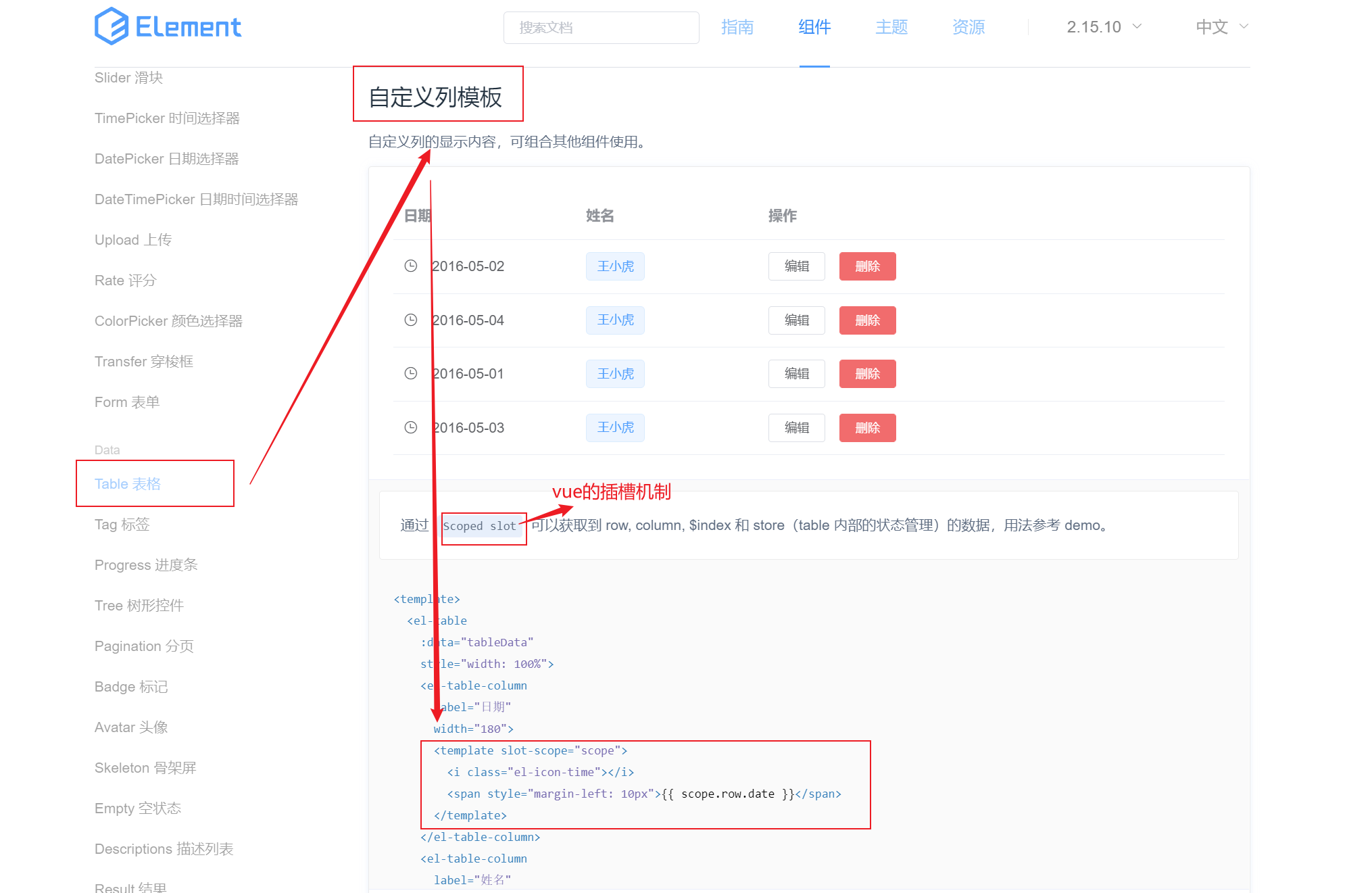The height and width of the screenshot is (893, 1372).
Task: Click 王小虎 tag in first row
Action: pos(615,266)
